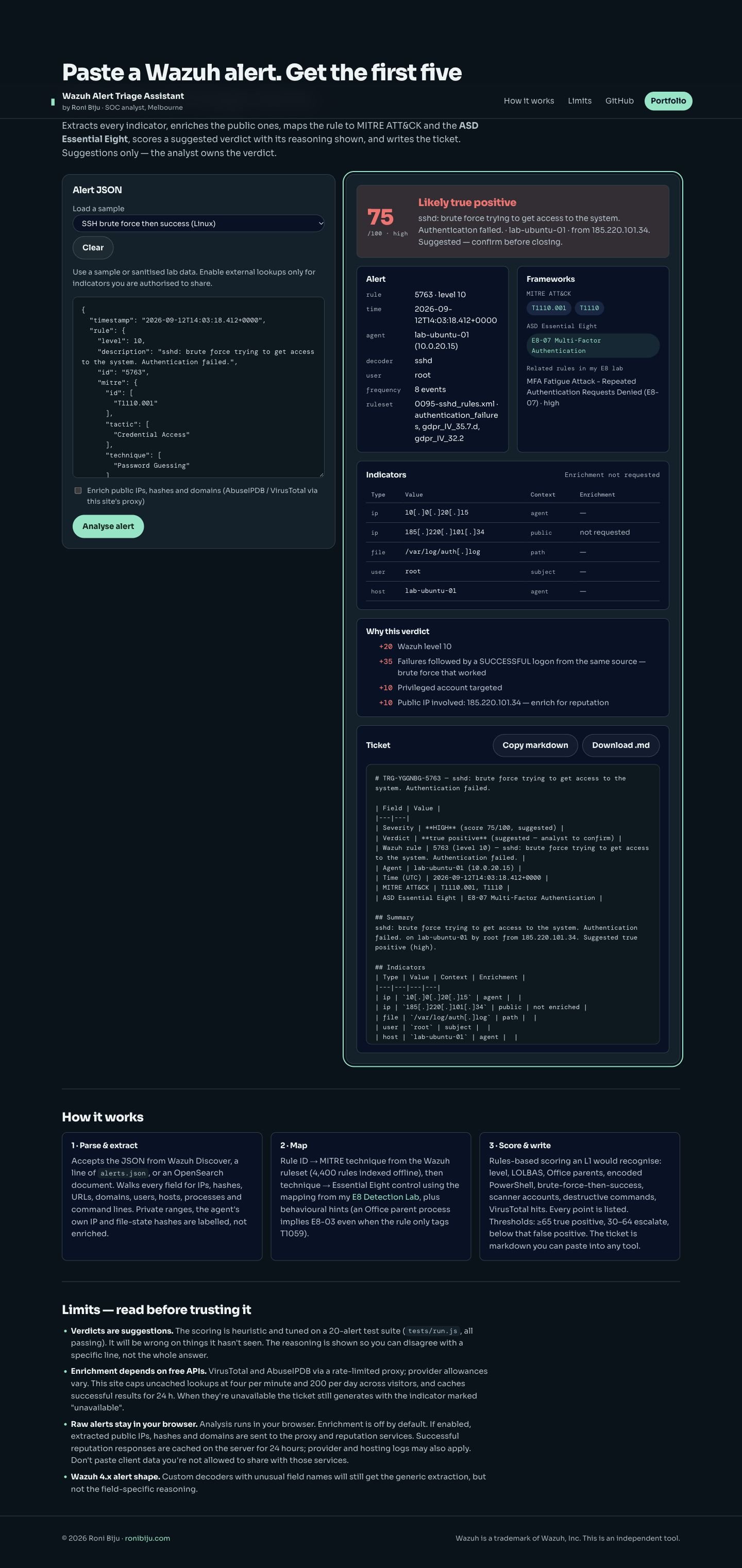Screen dimensions: 742x1568
Task: Click the E8-07 Multi-Factor Authentication tag
Action: click(593, 346)
